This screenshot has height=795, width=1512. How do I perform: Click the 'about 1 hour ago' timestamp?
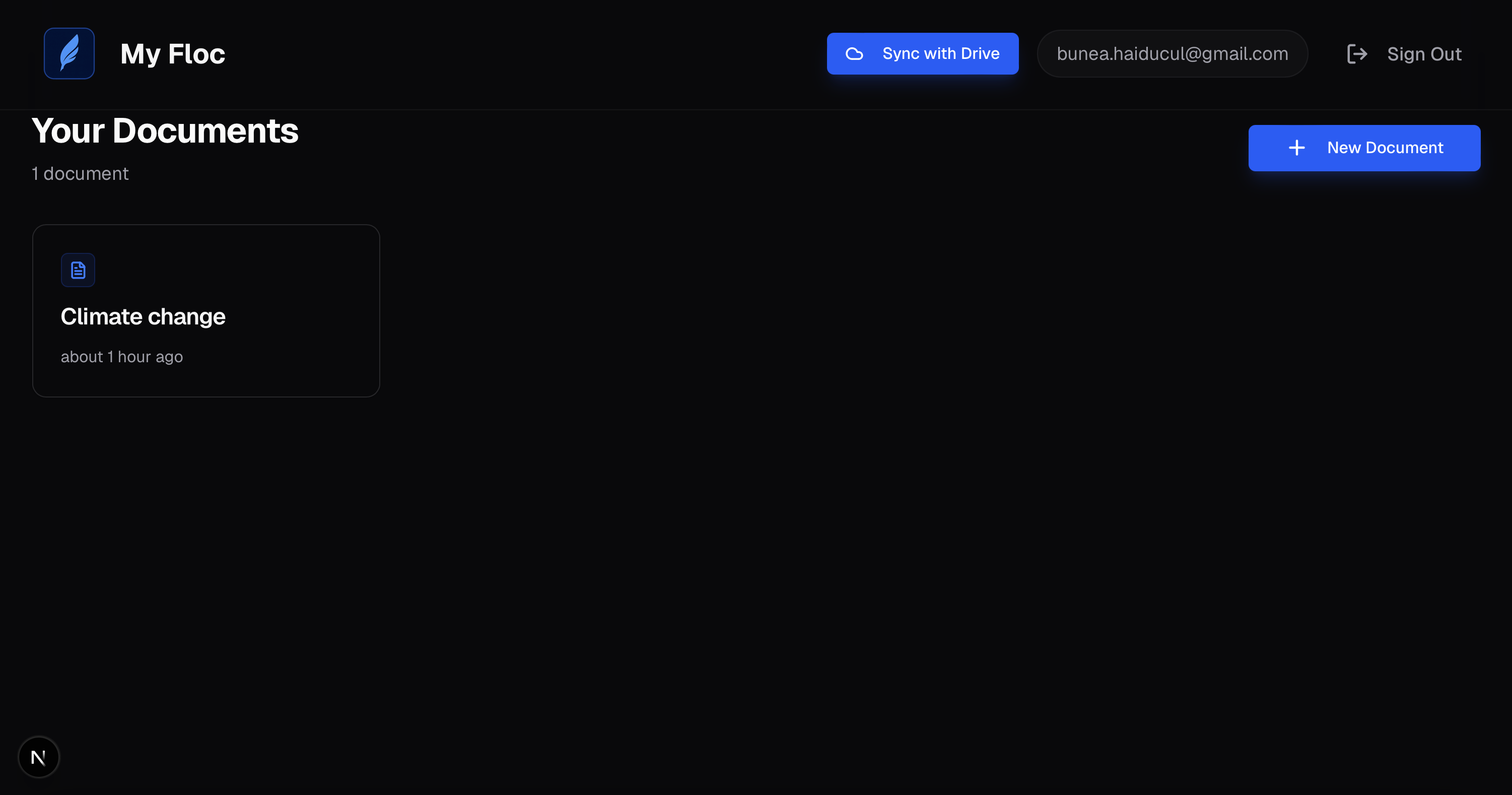click(122, 357)
